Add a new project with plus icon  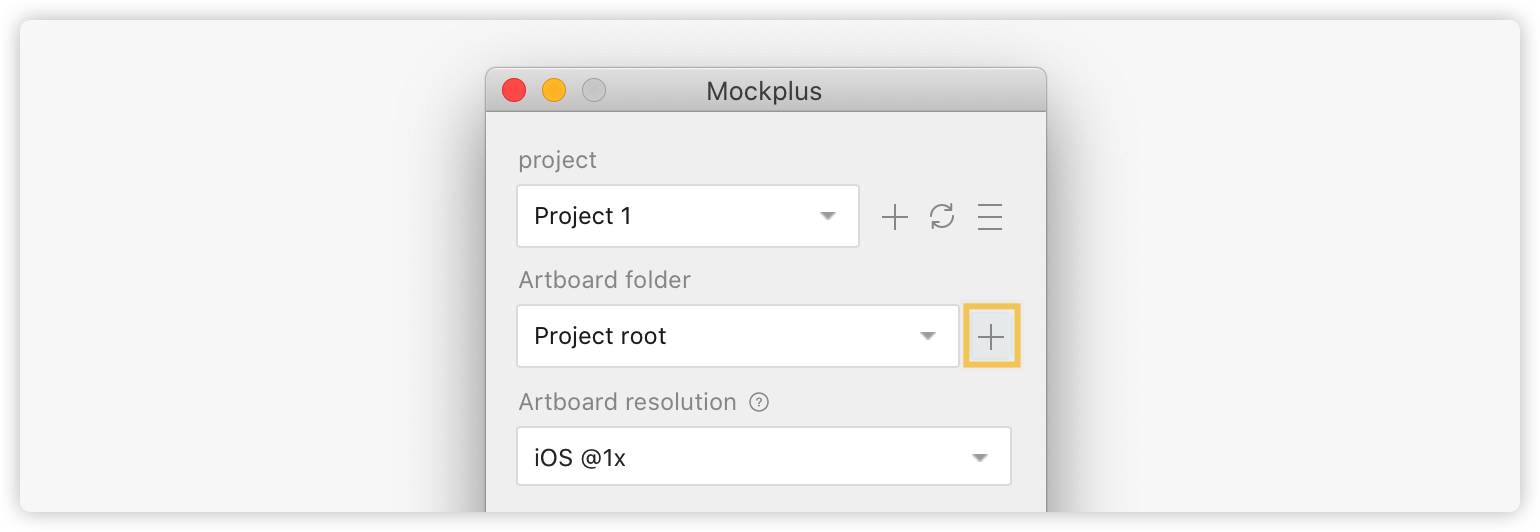pyautogui.click(x=894, y=217)
